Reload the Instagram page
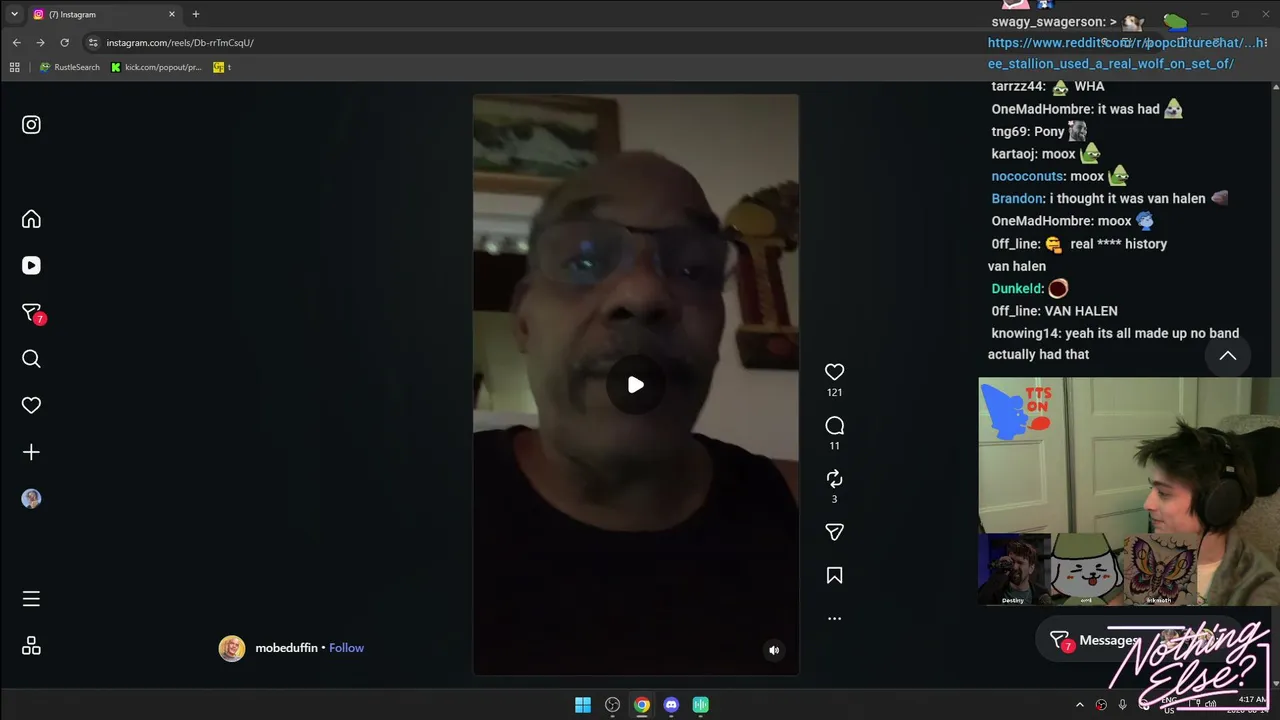Screen dimensions: 1280x720 pyautogui.click(x=64, y=43)
